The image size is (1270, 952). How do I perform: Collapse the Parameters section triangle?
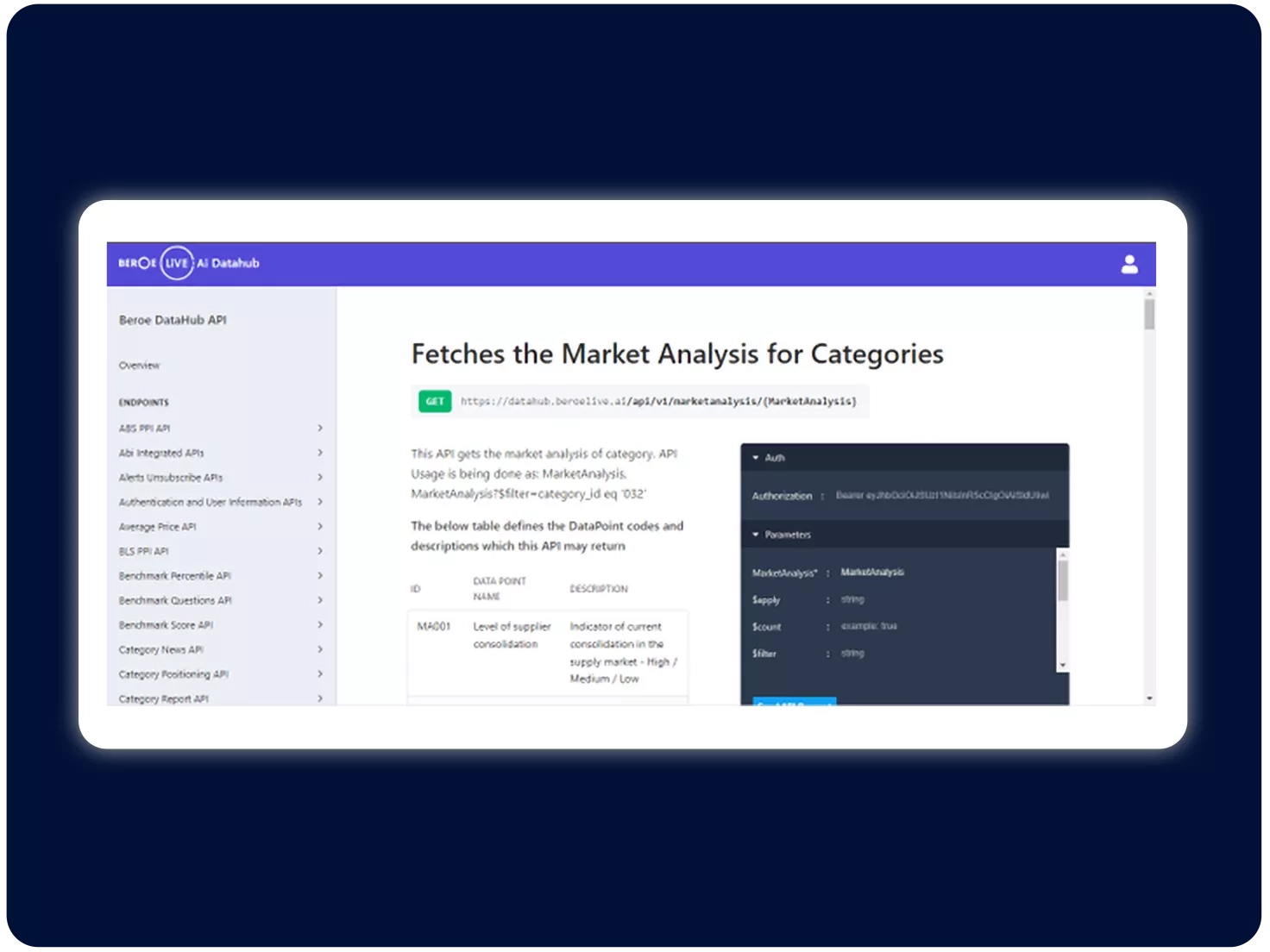pyautogui.click(x=756, y=535)
